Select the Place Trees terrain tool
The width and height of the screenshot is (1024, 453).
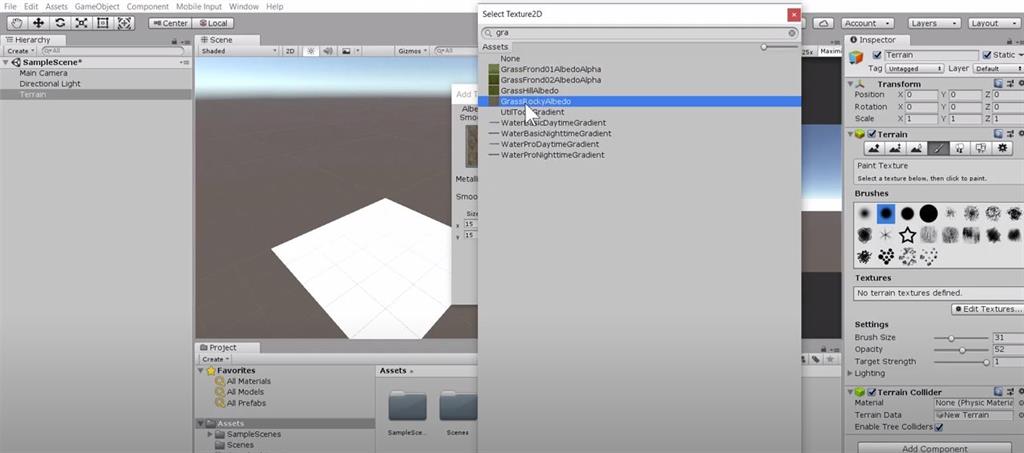point(959,149)
